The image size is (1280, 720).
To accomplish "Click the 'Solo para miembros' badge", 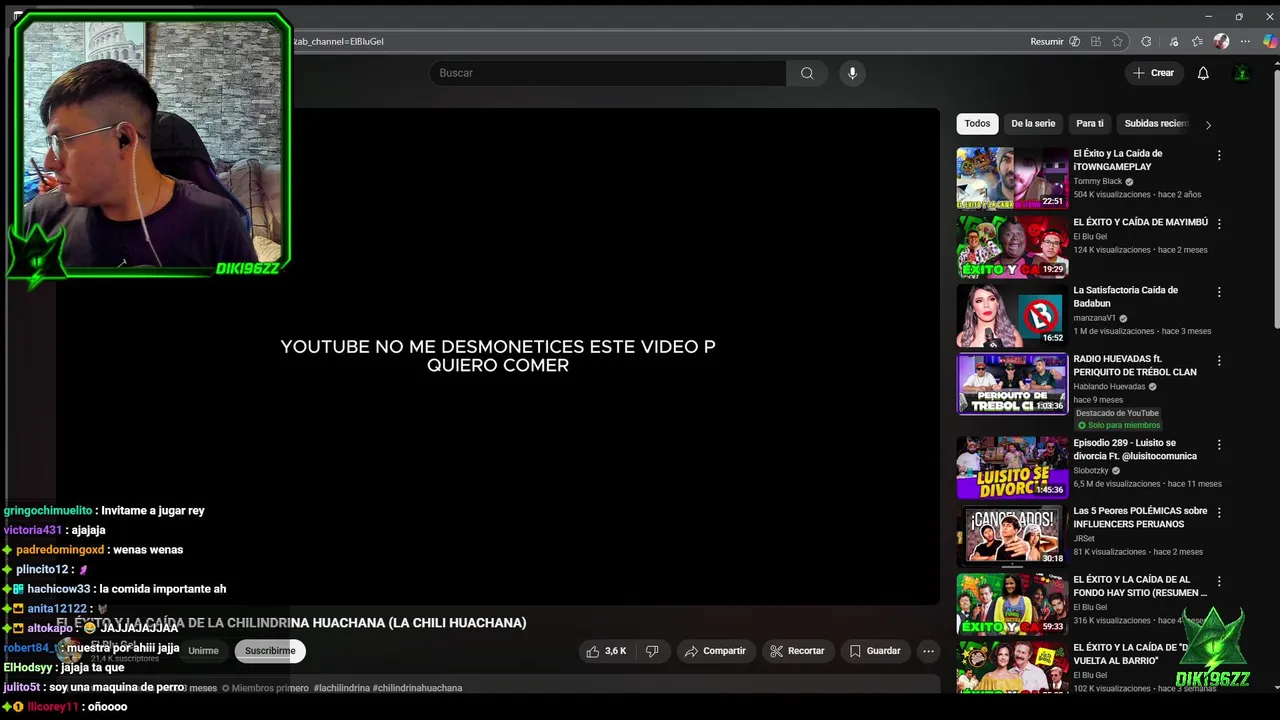I will (x=1117, y=425).
